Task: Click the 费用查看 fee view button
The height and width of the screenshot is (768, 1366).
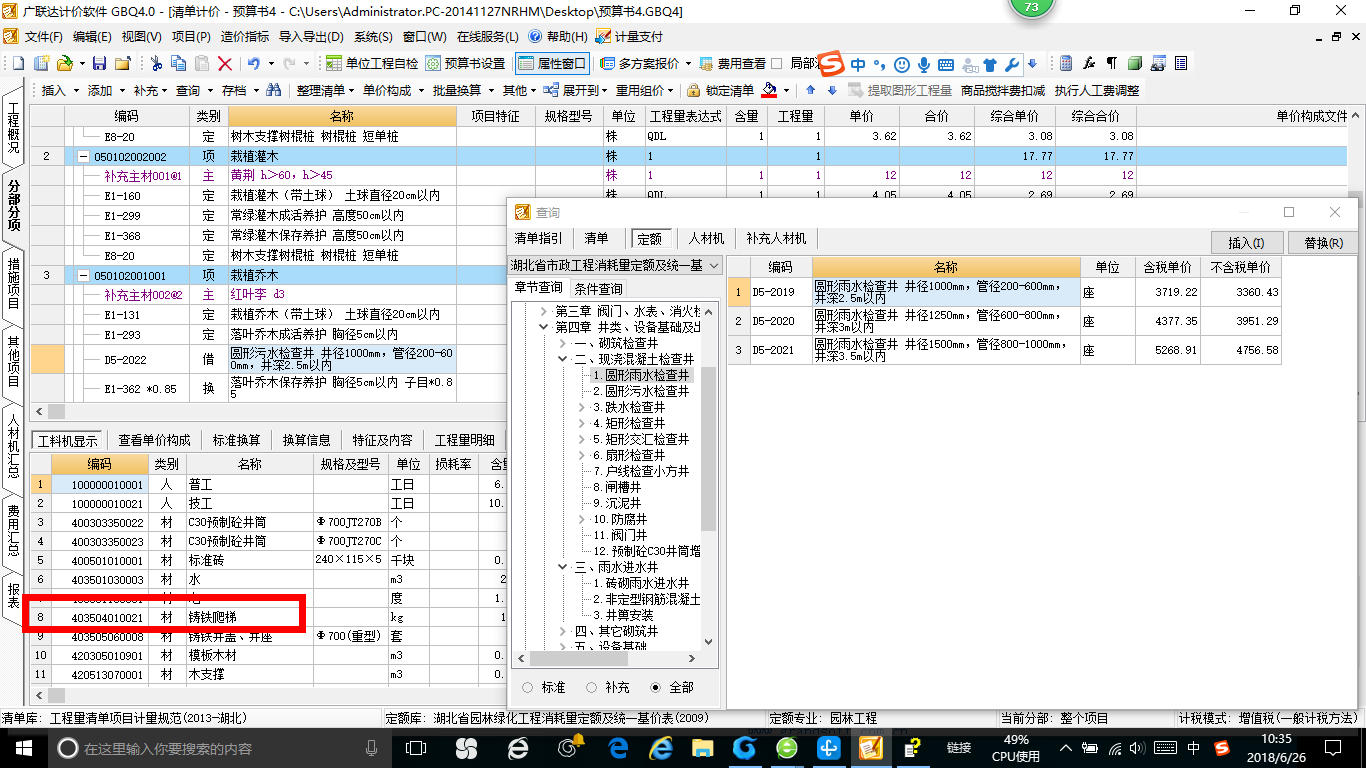Action: [733, 63]
